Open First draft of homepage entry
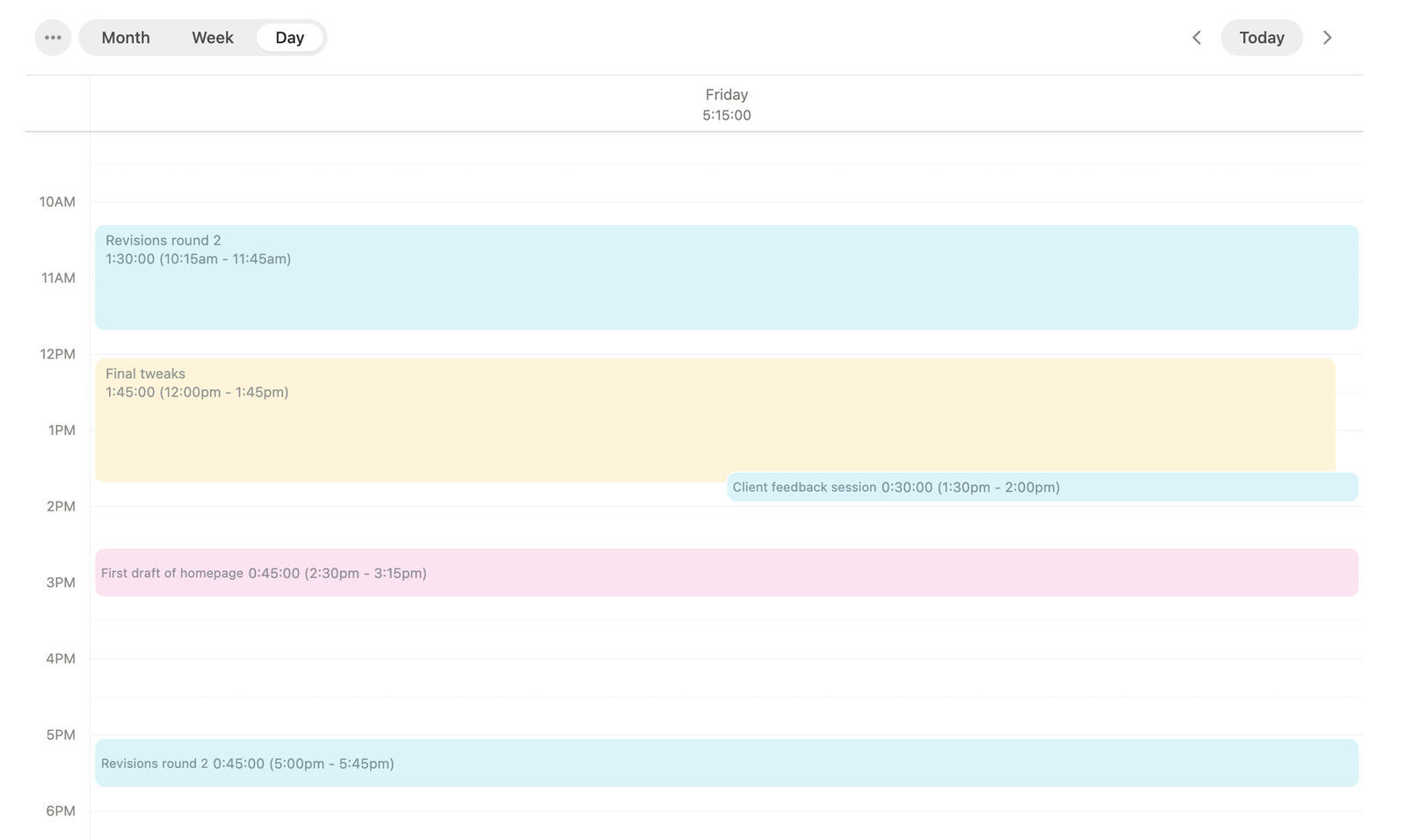This screenshot has width=1406, height=840. [x=726, y=573]
